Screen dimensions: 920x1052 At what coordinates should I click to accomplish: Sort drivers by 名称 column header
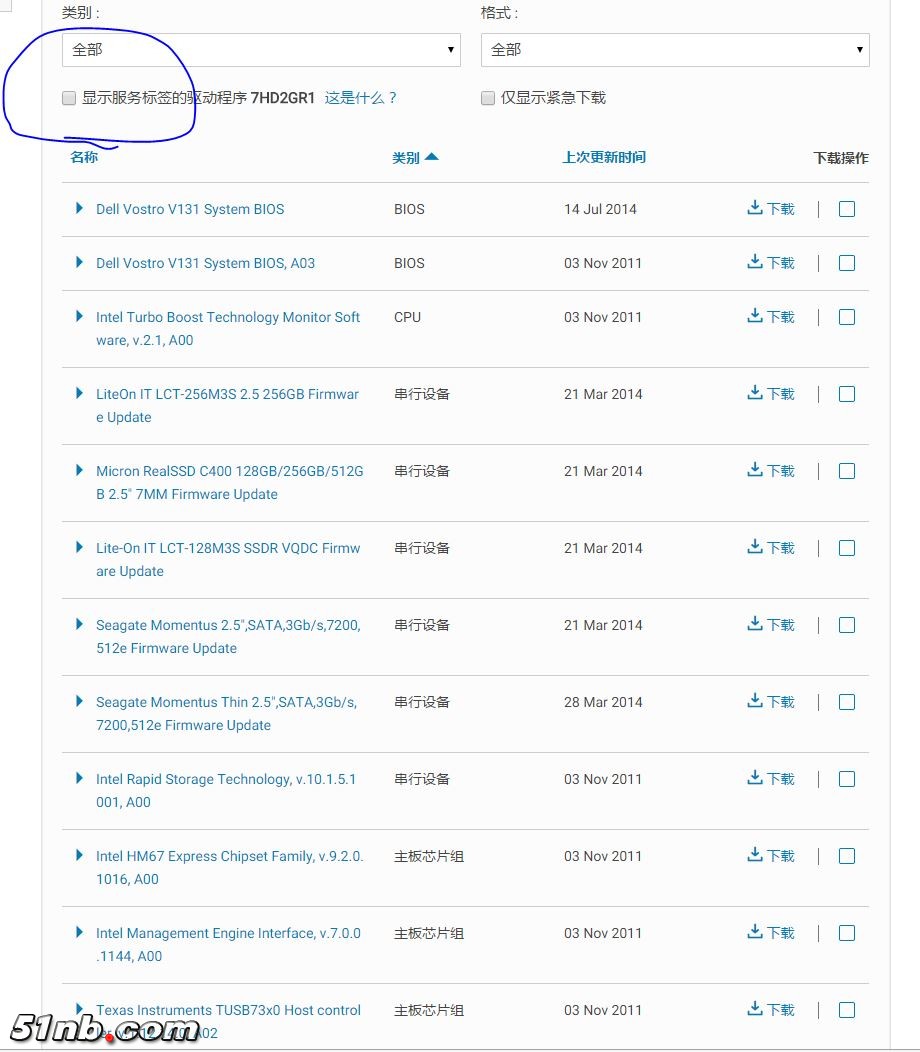coord(84,158)
